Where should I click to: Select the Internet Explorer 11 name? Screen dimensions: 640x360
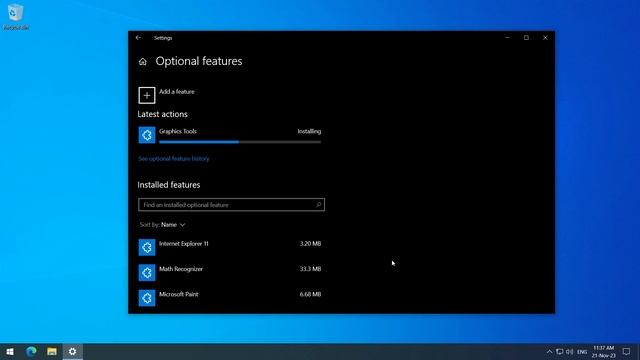pyautogui.click(x=184, y=244)
